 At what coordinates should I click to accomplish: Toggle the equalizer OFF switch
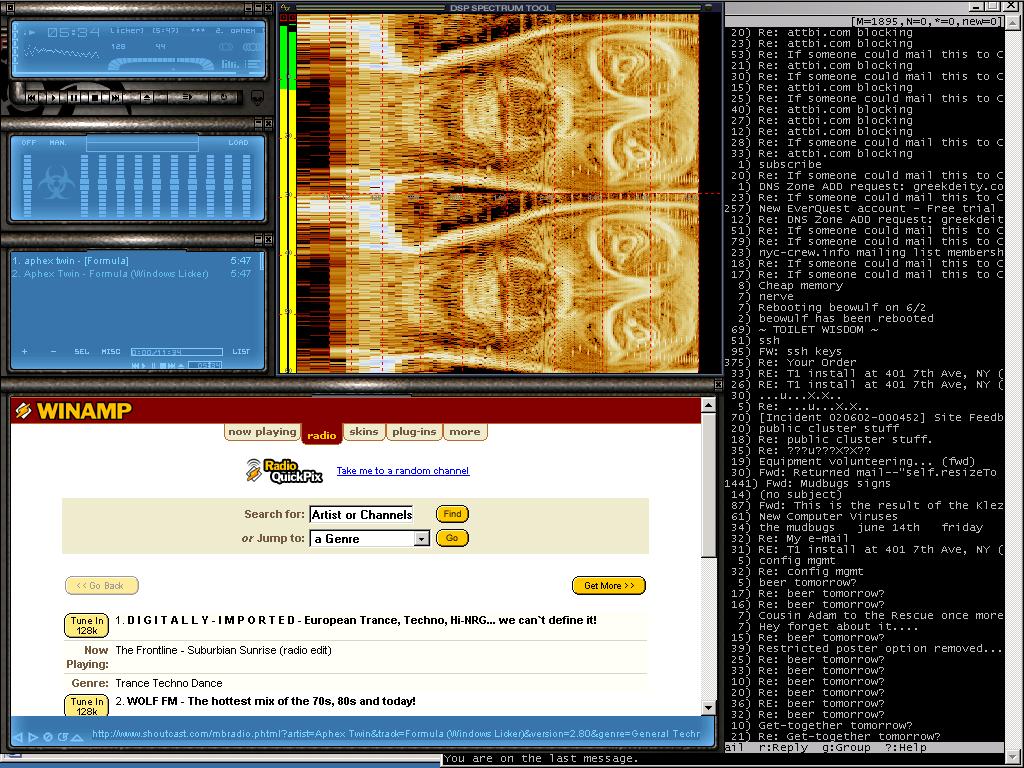(29, 142)
